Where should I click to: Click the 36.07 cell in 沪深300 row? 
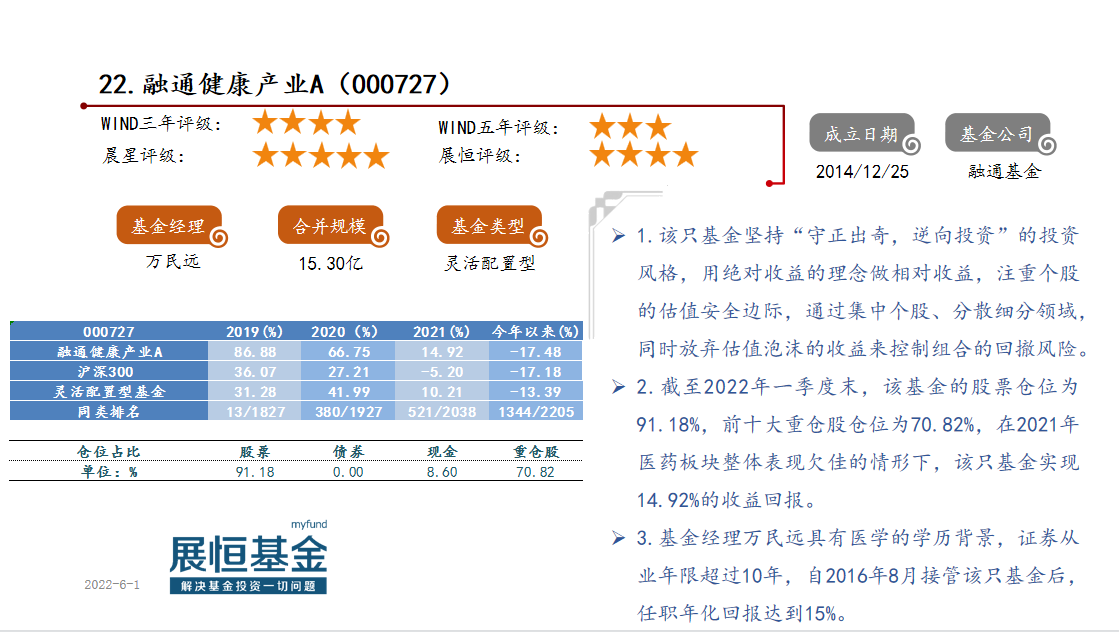coord(254,372)
